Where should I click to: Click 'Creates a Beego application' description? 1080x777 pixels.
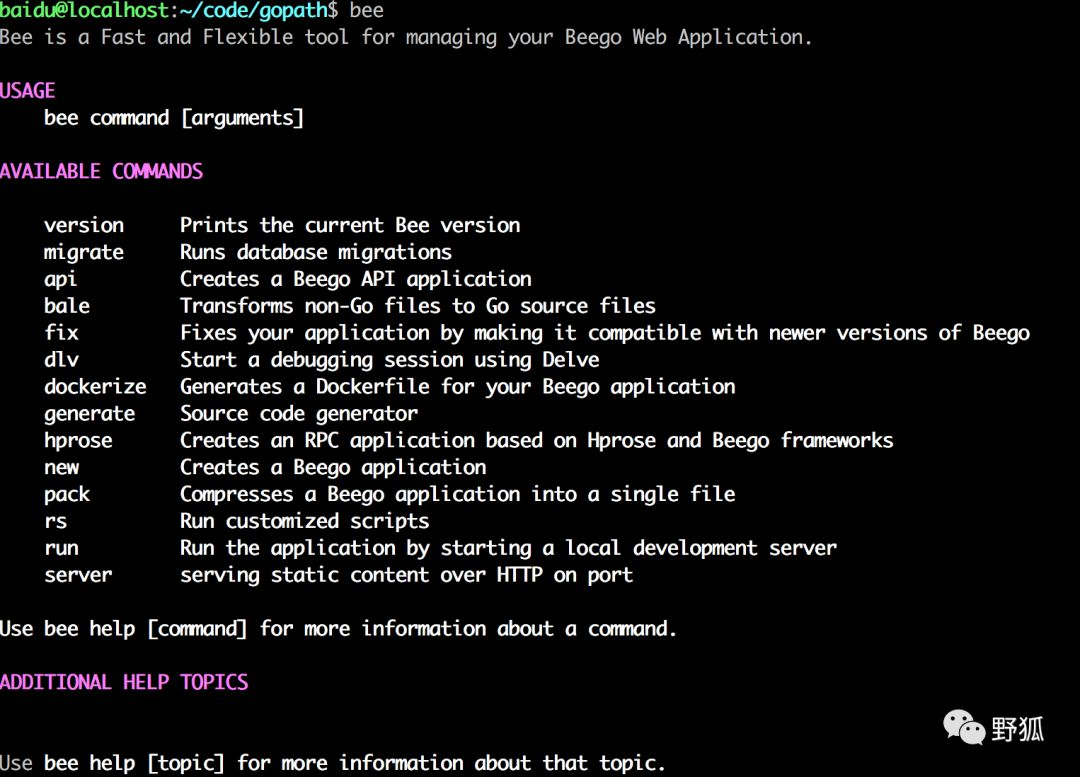click(333, 468)
